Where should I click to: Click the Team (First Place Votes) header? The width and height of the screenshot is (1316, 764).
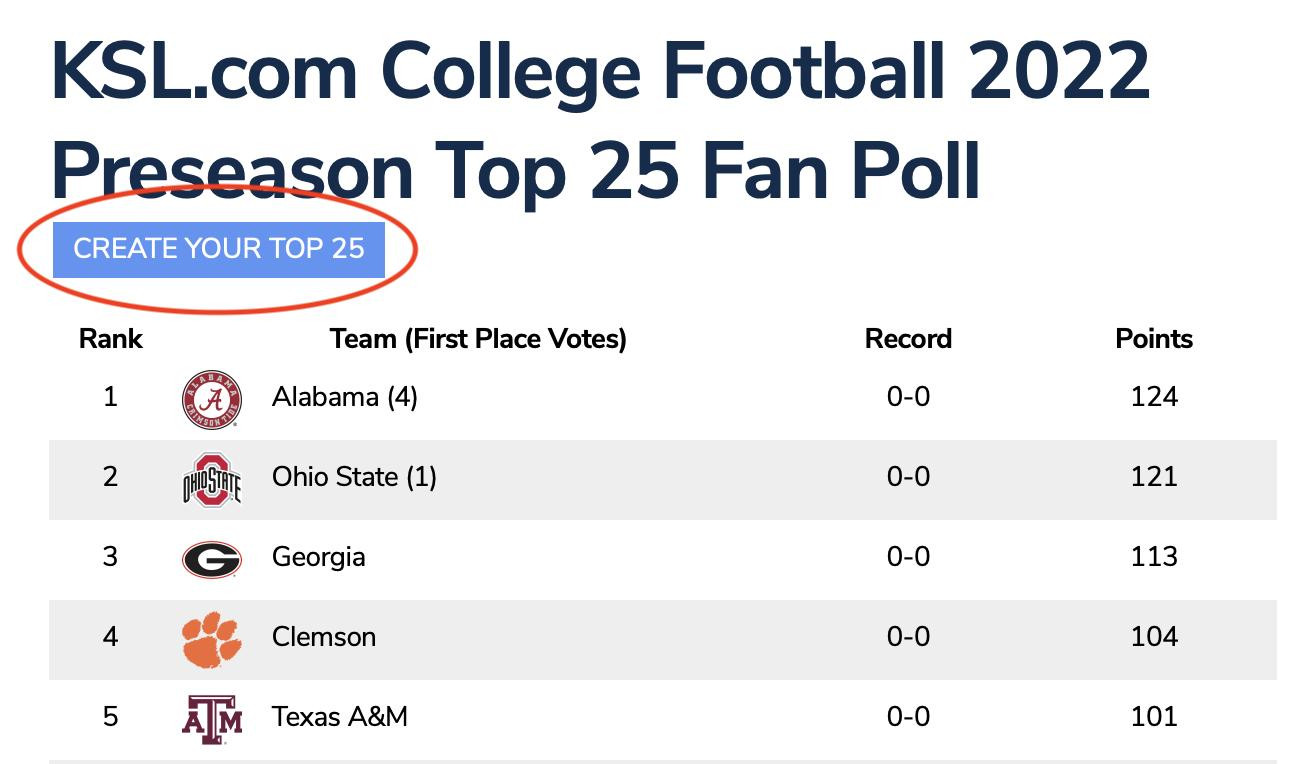pyautogui.click(x=478, y=339)
